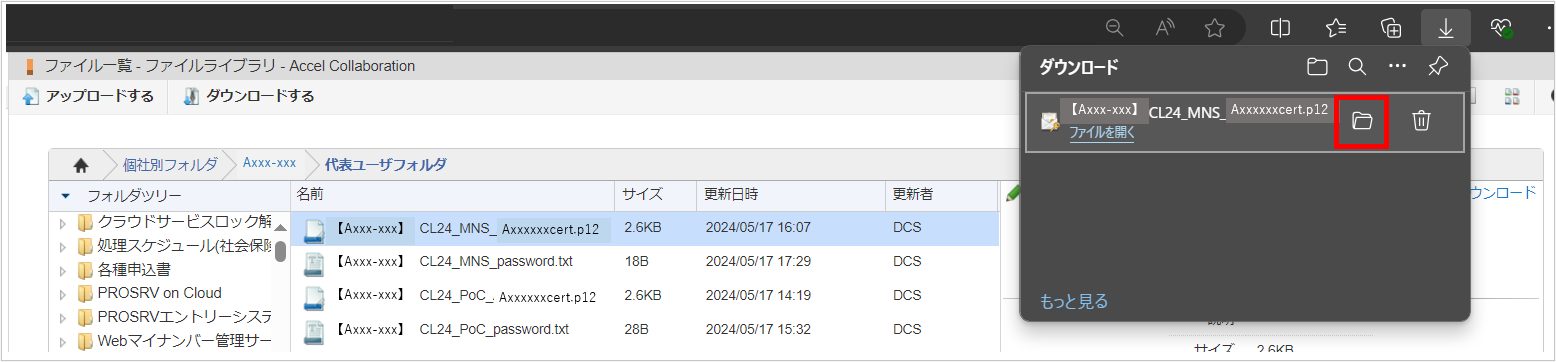Select クラウドサービスロック解 folder in tree
1556x362 pixels.
(x=184, y=222)
